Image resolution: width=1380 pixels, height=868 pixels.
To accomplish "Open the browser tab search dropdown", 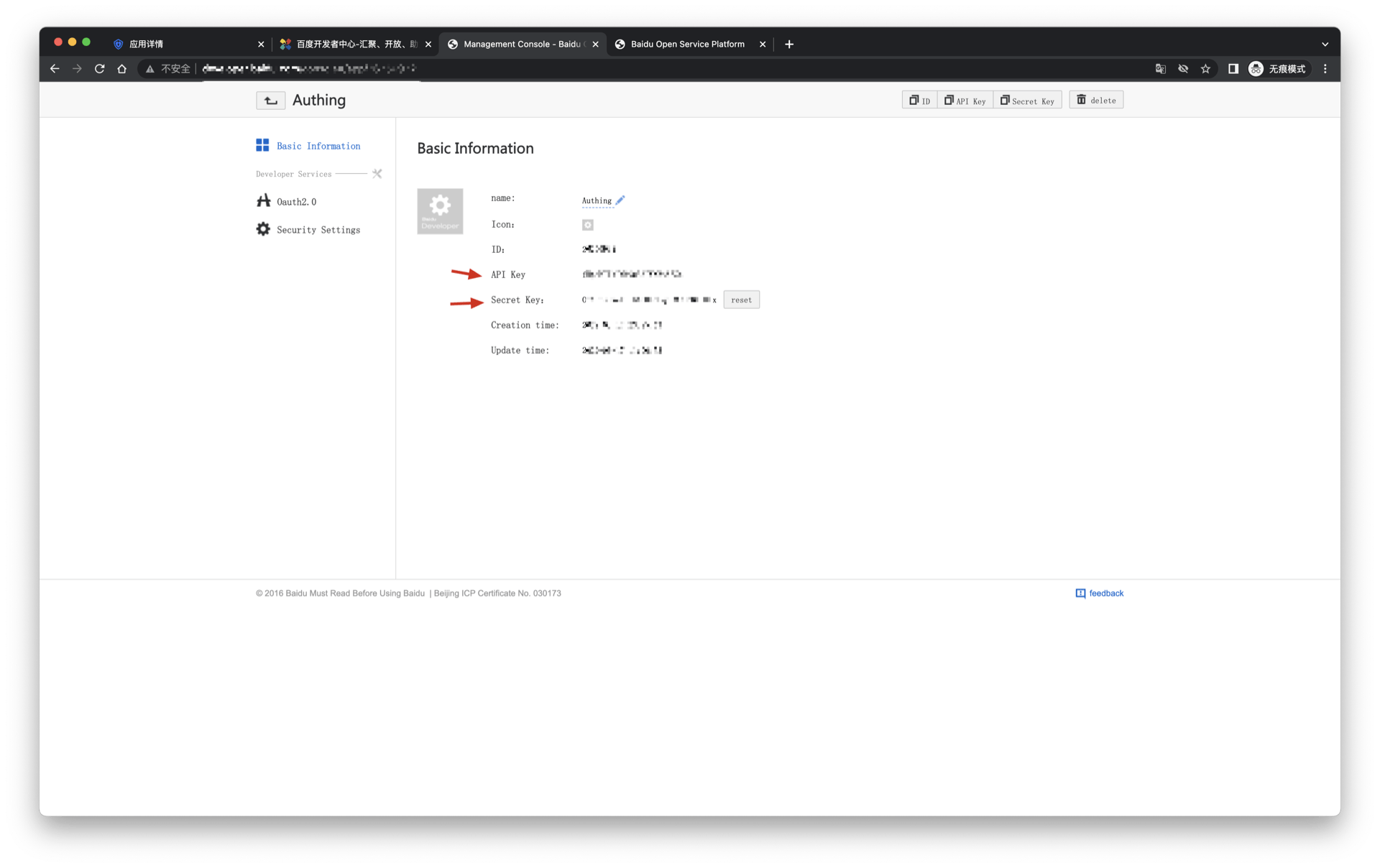I will [x=1325, y=44].
